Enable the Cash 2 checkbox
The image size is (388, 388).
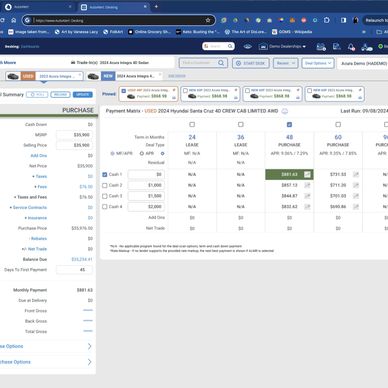[x=105, y=185]
